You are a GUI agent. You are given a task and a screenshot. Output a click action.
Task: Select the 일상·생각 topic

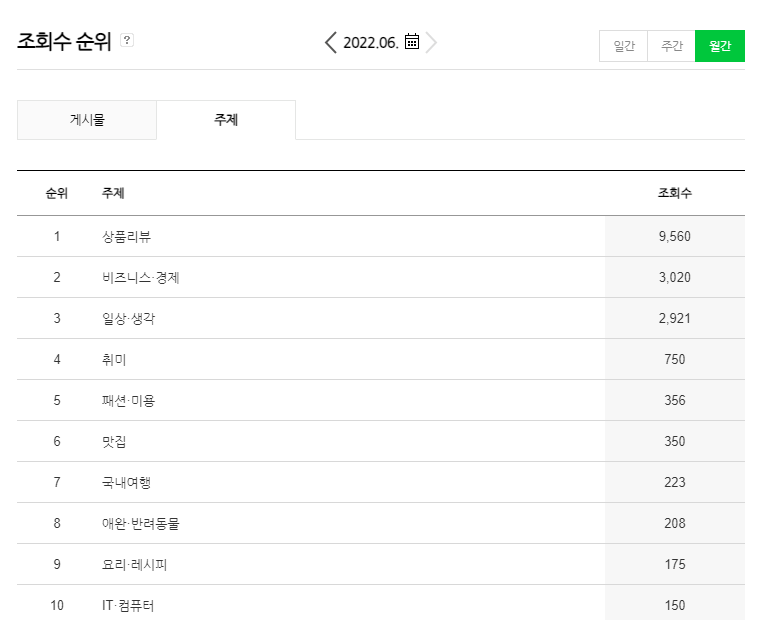(x=128, y=318)
